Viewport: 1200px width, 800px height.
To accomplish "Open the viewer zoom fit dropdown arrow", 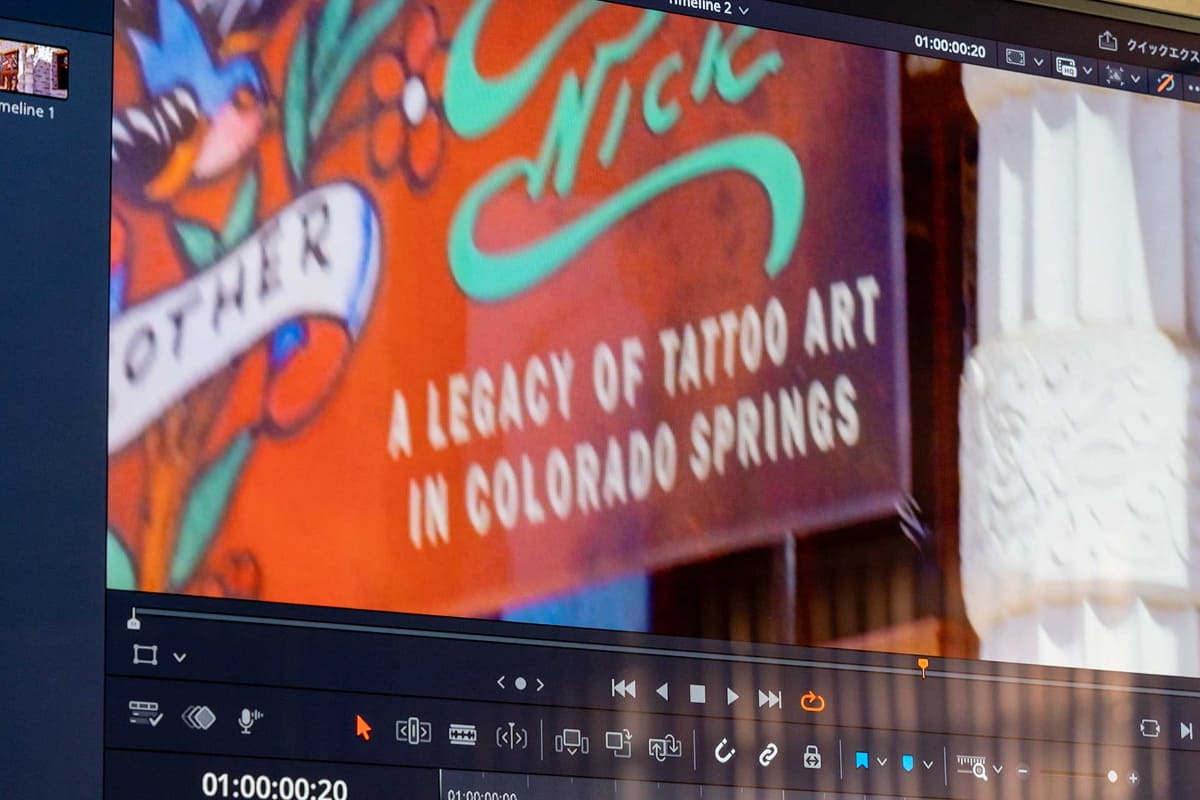I will [1137, 77].
